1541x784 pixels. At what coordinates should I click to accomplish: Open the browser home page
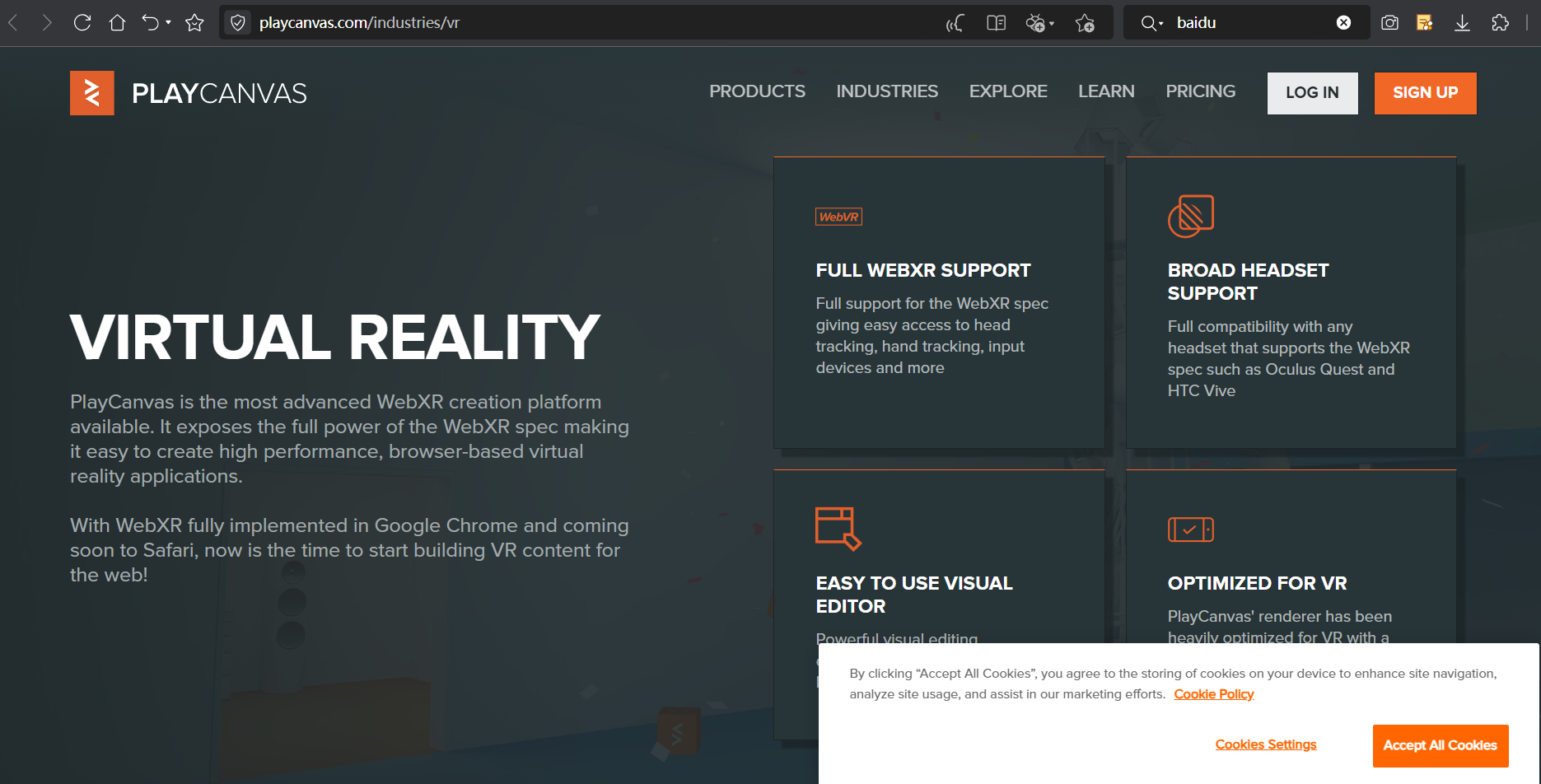tap(117, 23)
